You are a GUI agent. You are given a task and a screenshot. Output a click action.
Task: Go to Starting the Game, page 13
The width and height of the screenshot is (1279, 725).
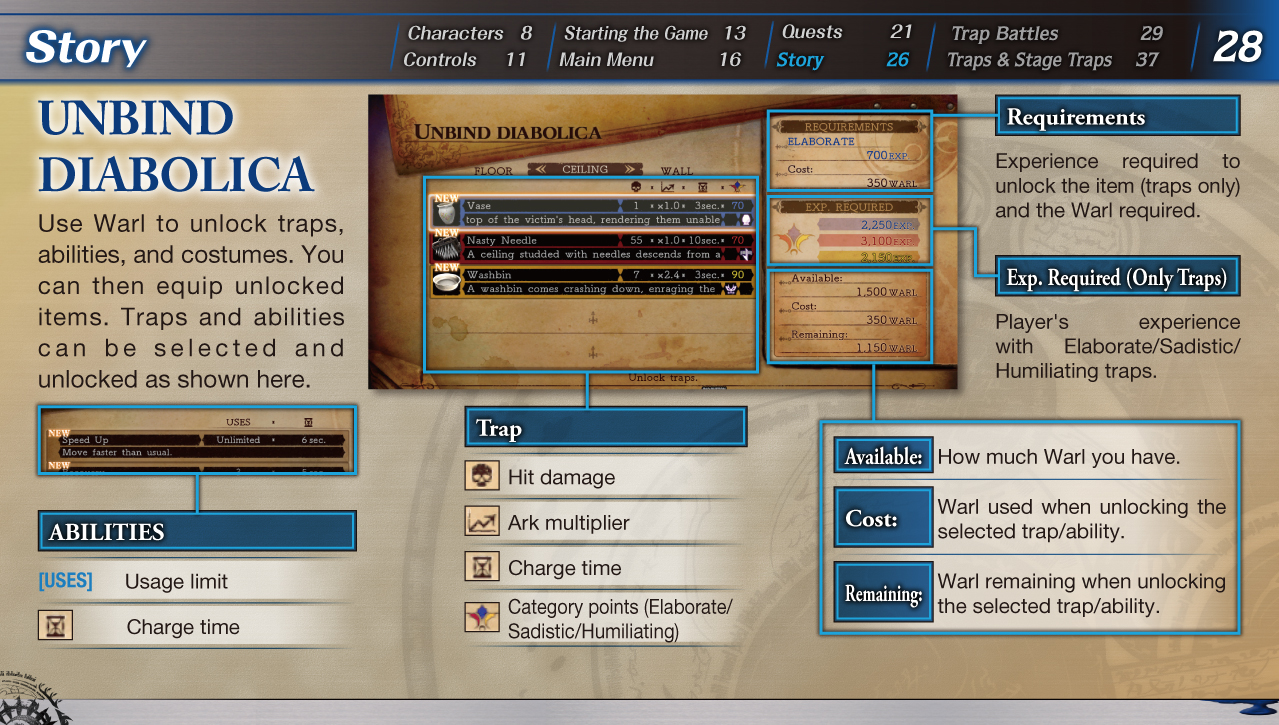(655, 33)
